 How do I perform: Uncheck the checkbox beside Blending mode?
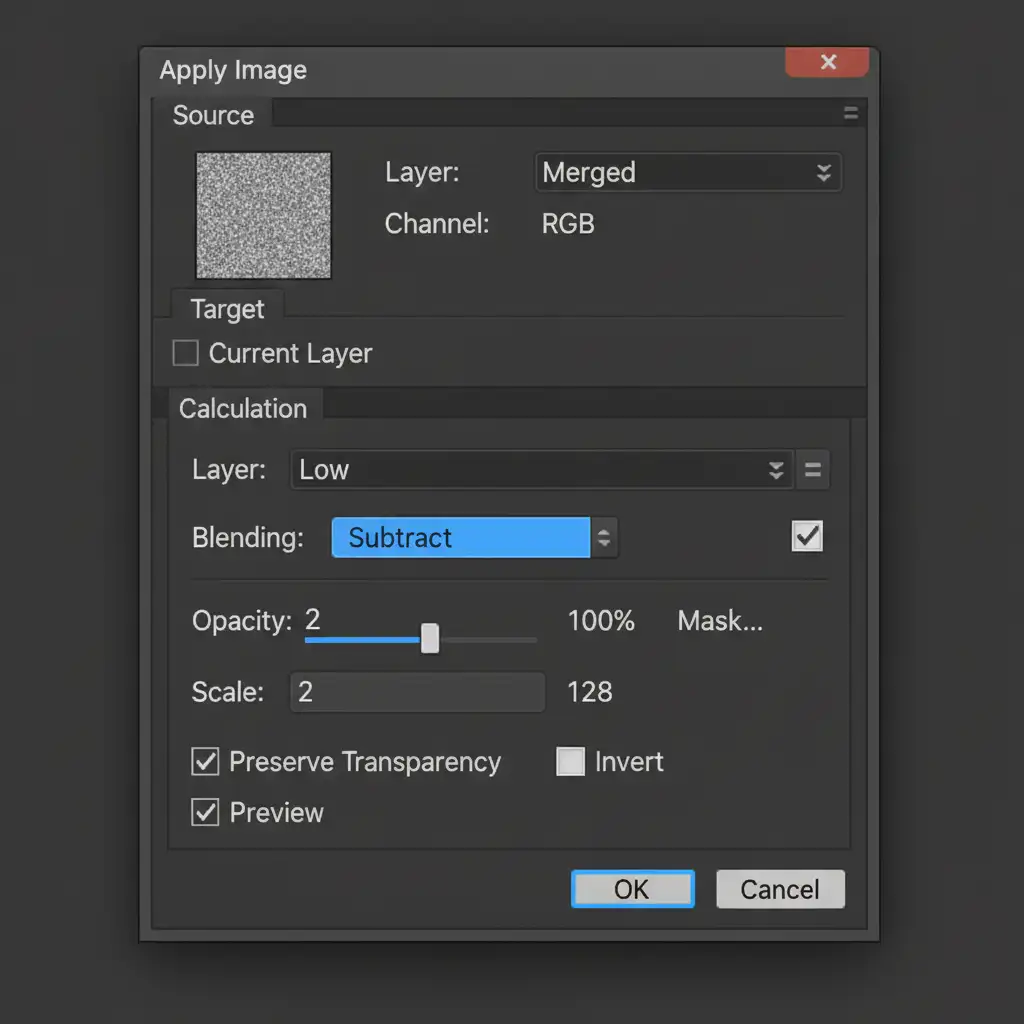[x=807, y=537]
